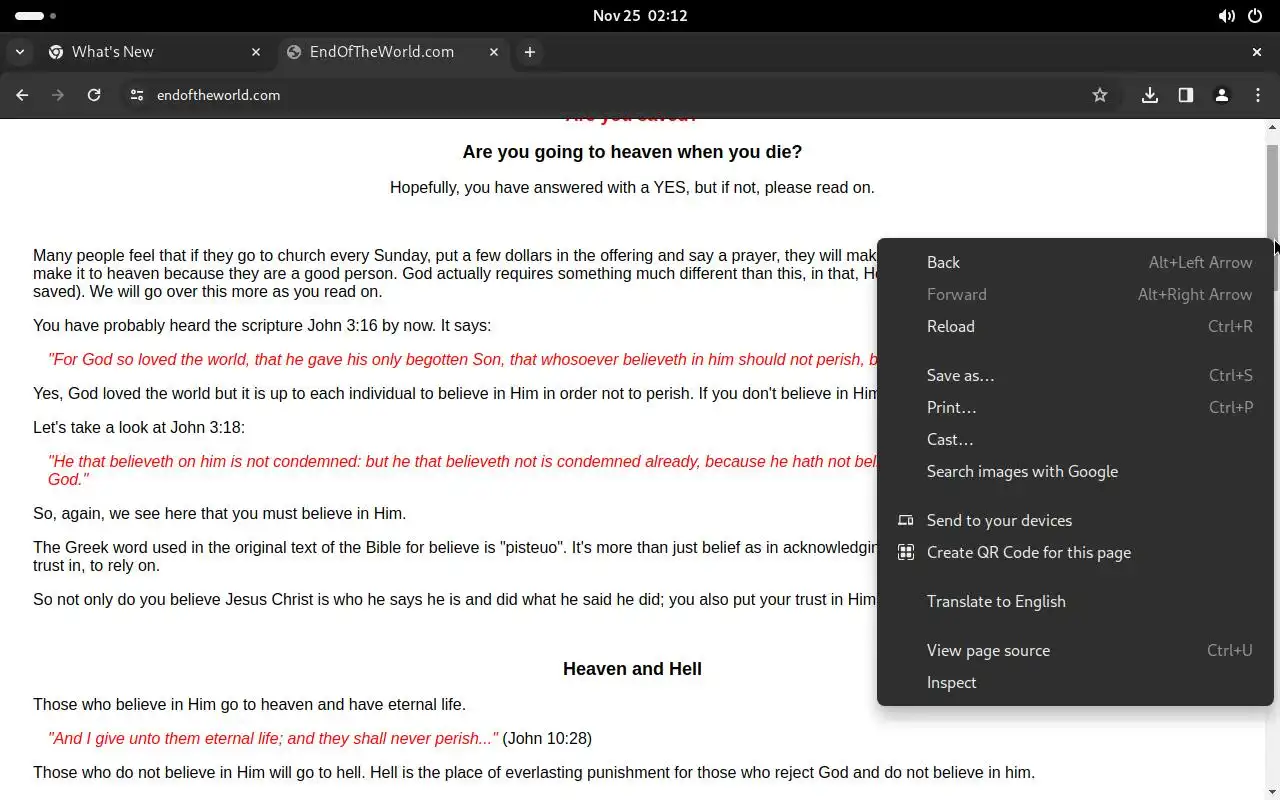Open the Downloads toolbar icon
This screenshot has height=800, width=1280.
click(1150, 95)
